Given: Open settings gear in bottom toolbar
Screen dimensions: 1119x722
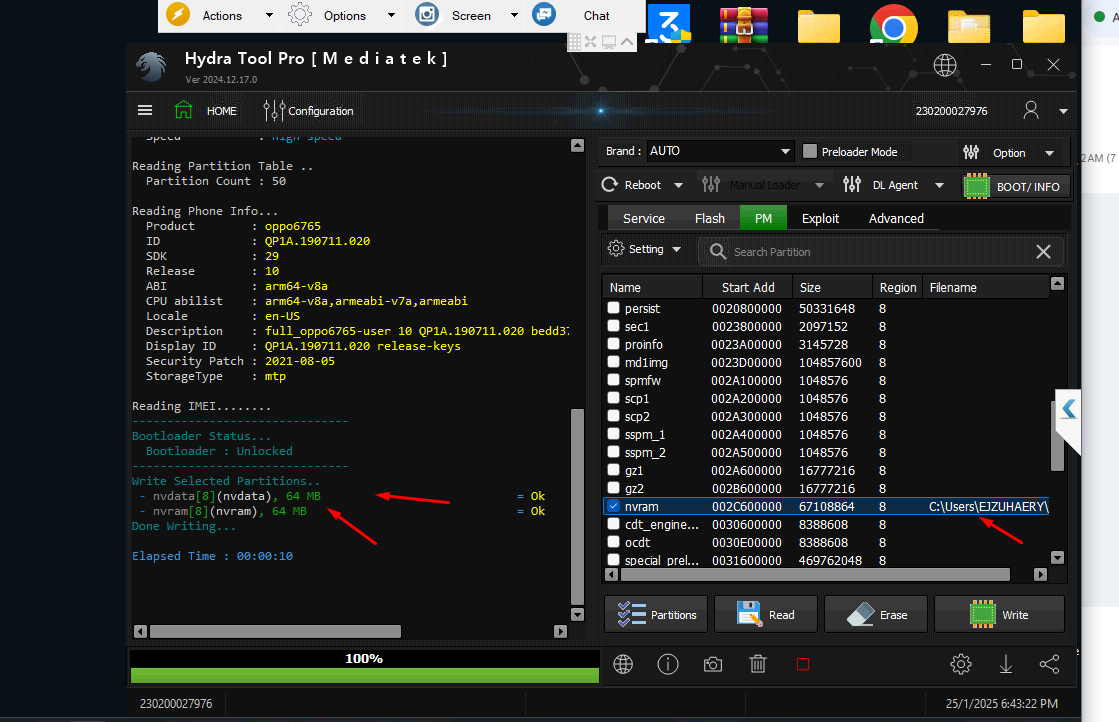Looking at the screenshot, I should point(961,664).
